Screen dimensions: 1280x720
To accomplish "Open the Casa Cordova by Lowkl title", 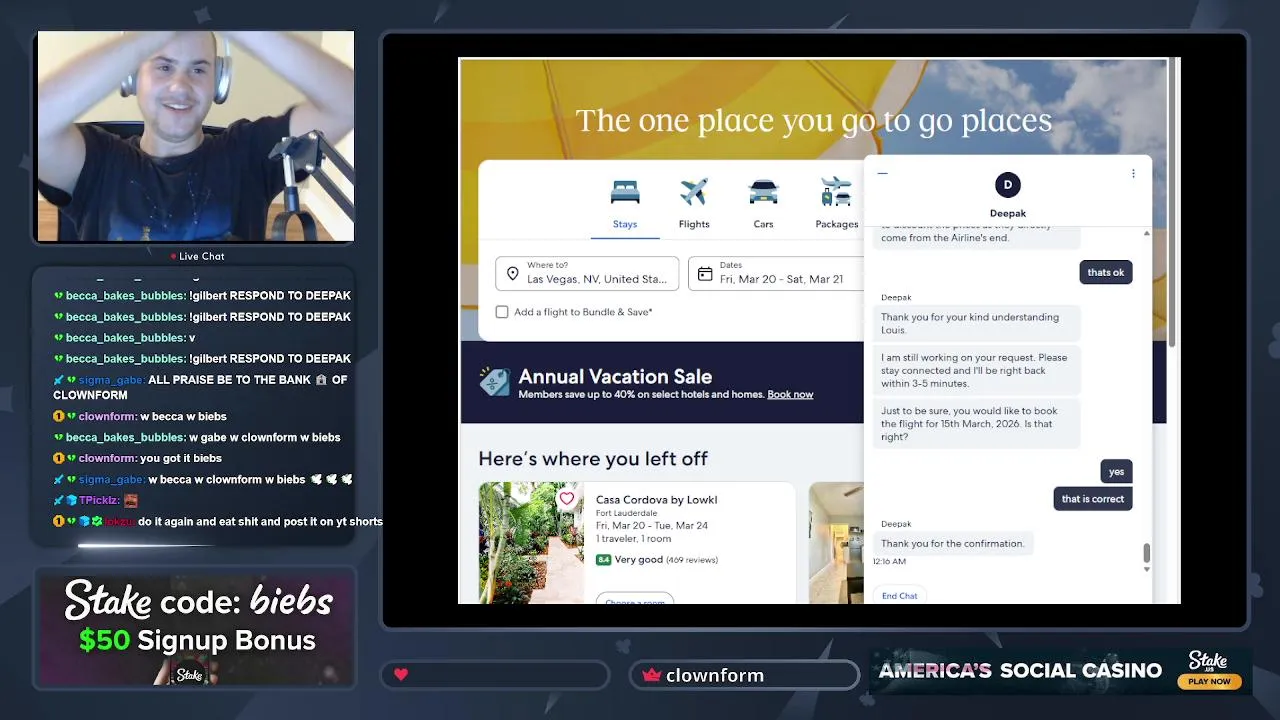I will [656, 499].
